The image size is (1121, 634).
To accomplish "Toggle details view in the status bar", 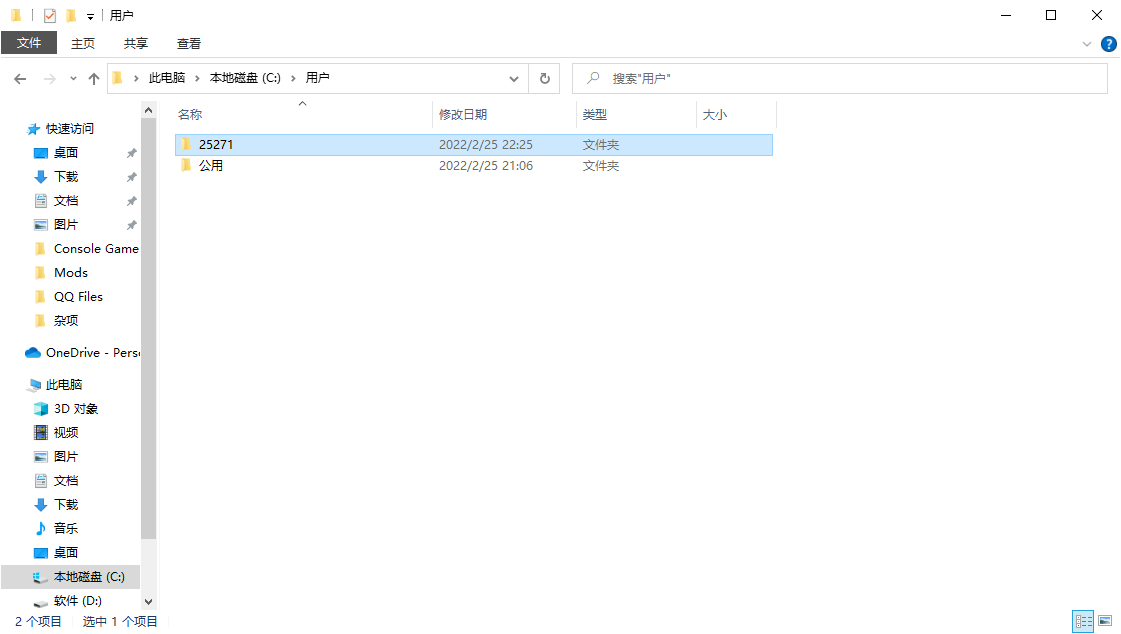I will tap(1083, 621).
